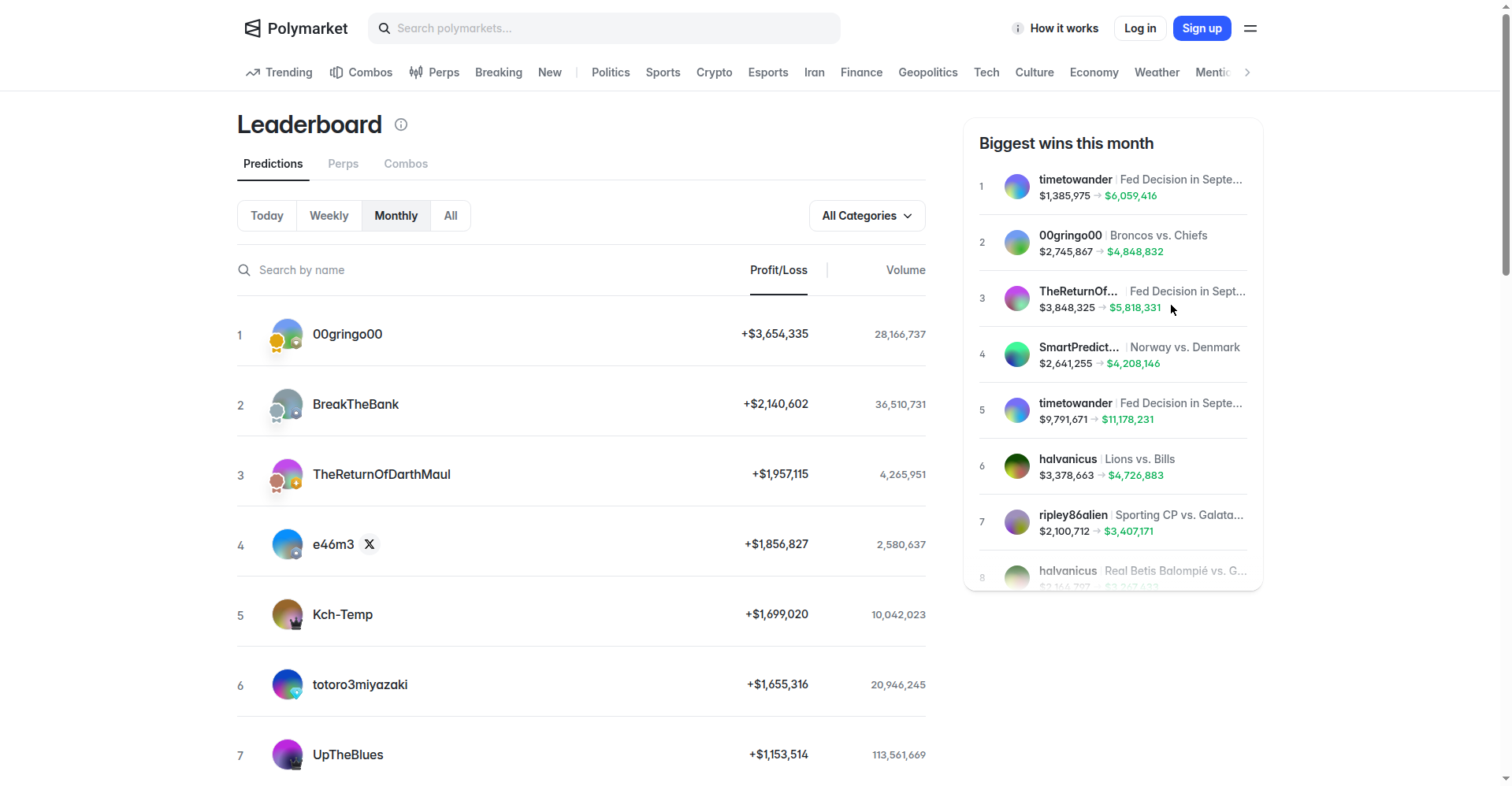Screen dimensions: 1512x786
Task: Select the All time filter
Action: pos(451,216)
